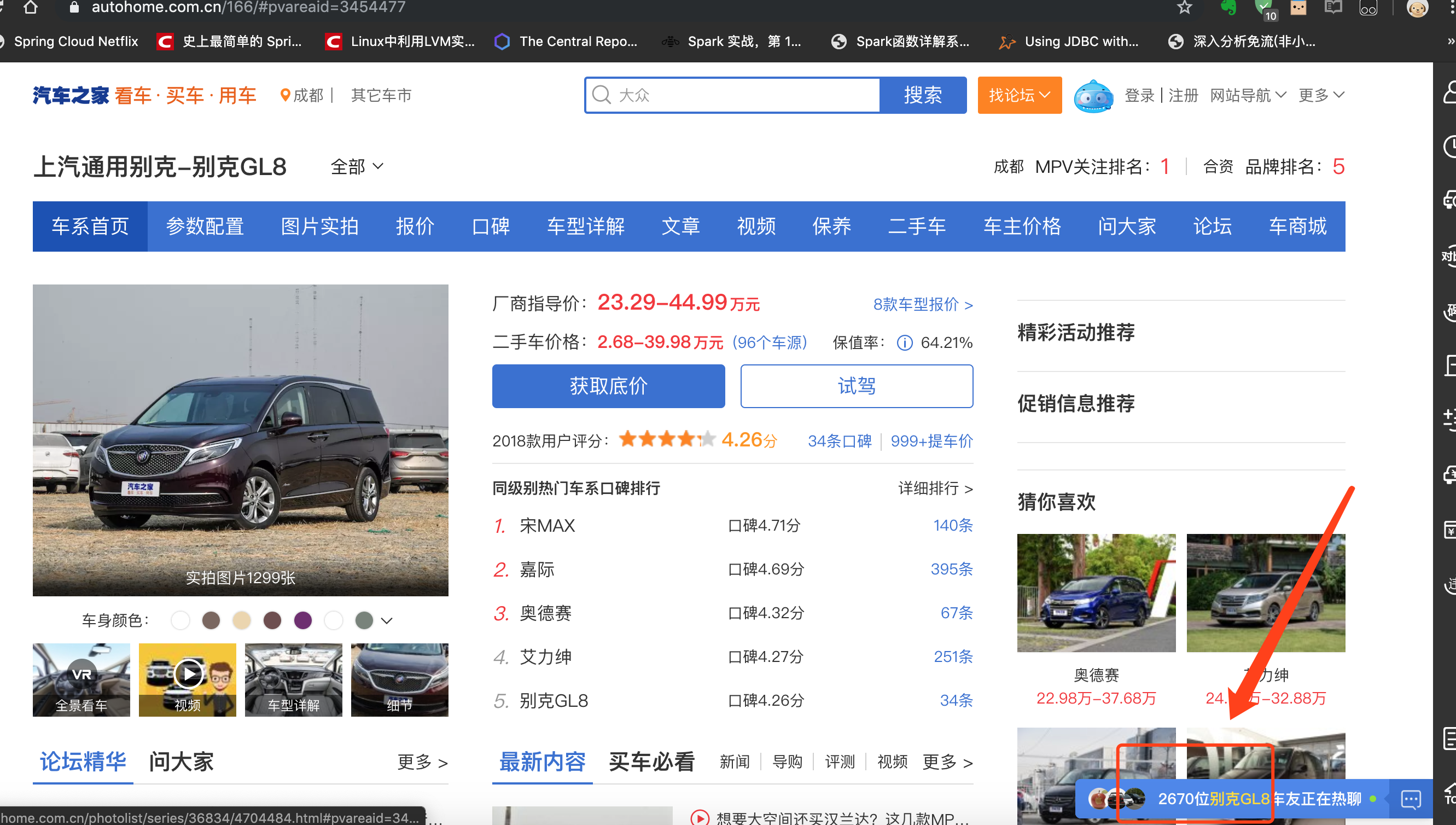Viewport: 1456px width, 825px height.
Task: Switch to the 买车必看 tab
Action: (x=652, y=762)
